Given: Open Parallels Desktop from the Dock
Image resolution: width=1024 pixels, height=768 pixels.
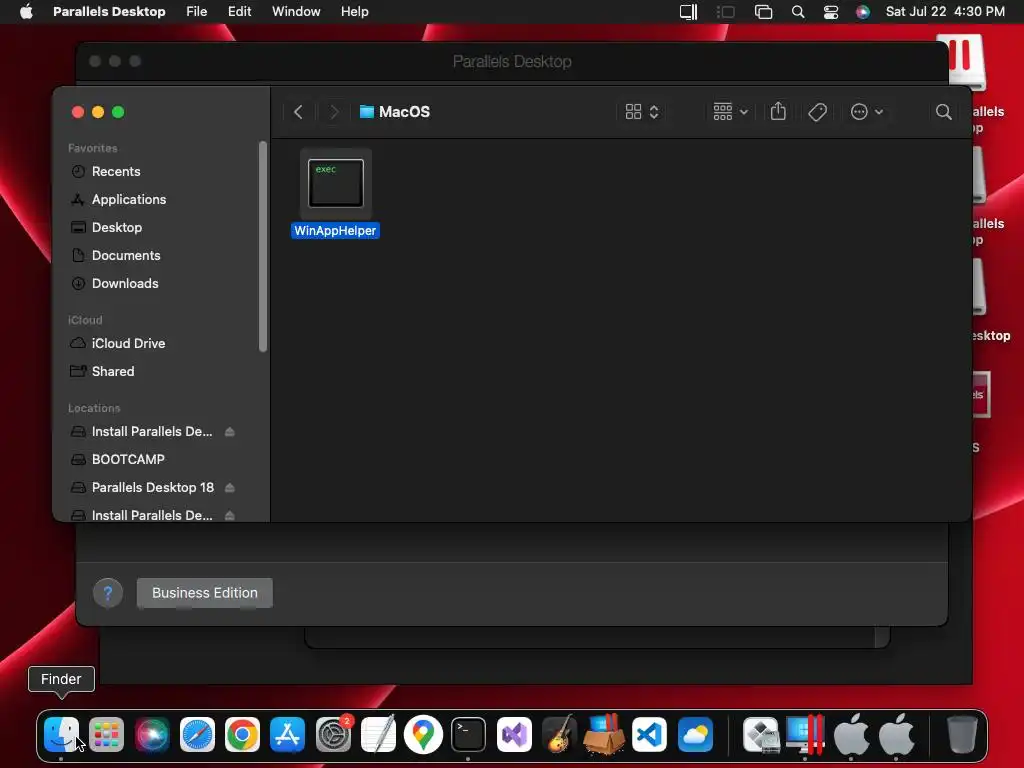Looking at the screenshot, I should (805, 734).
